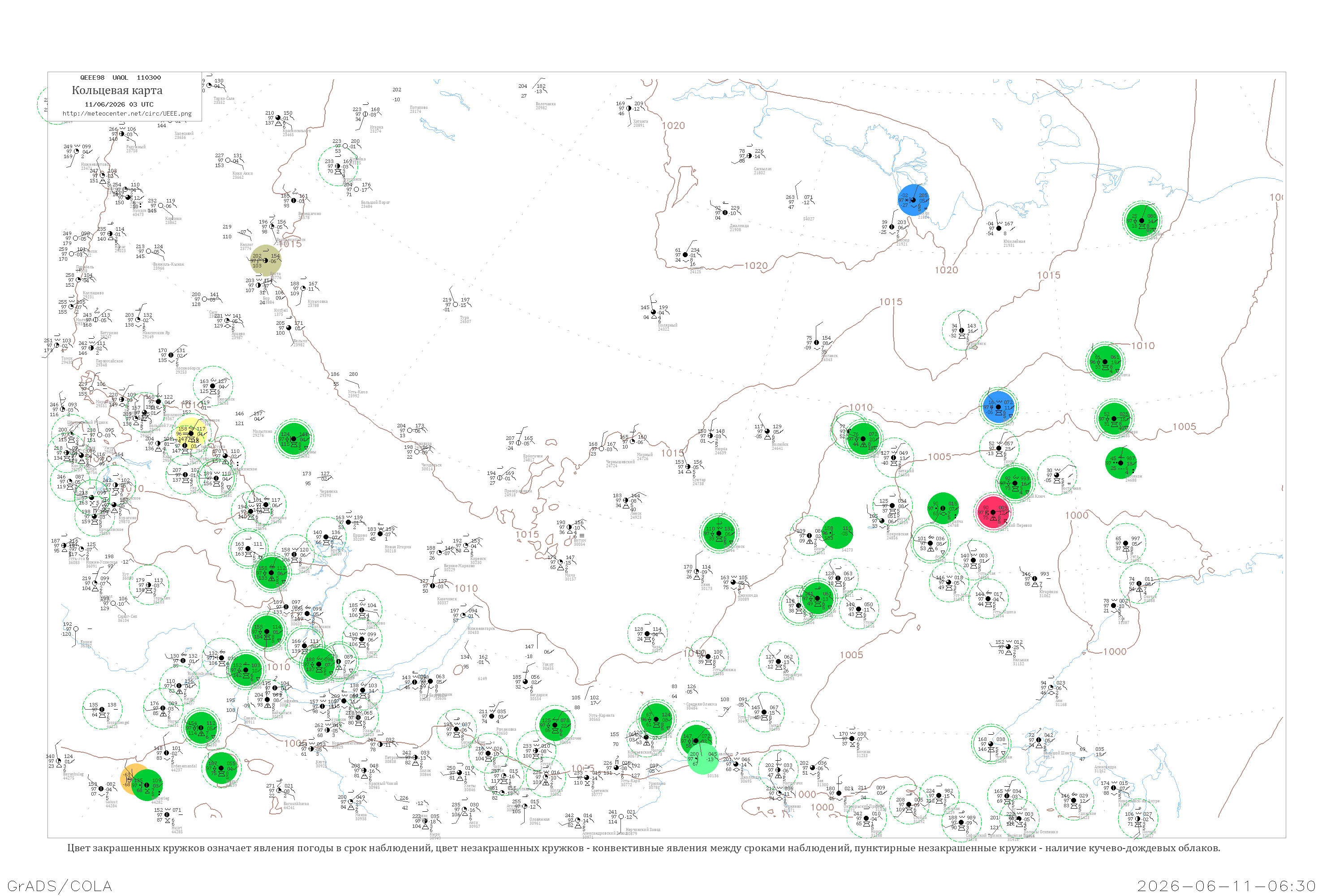Click the station label "Келлог"

[246, 245]
